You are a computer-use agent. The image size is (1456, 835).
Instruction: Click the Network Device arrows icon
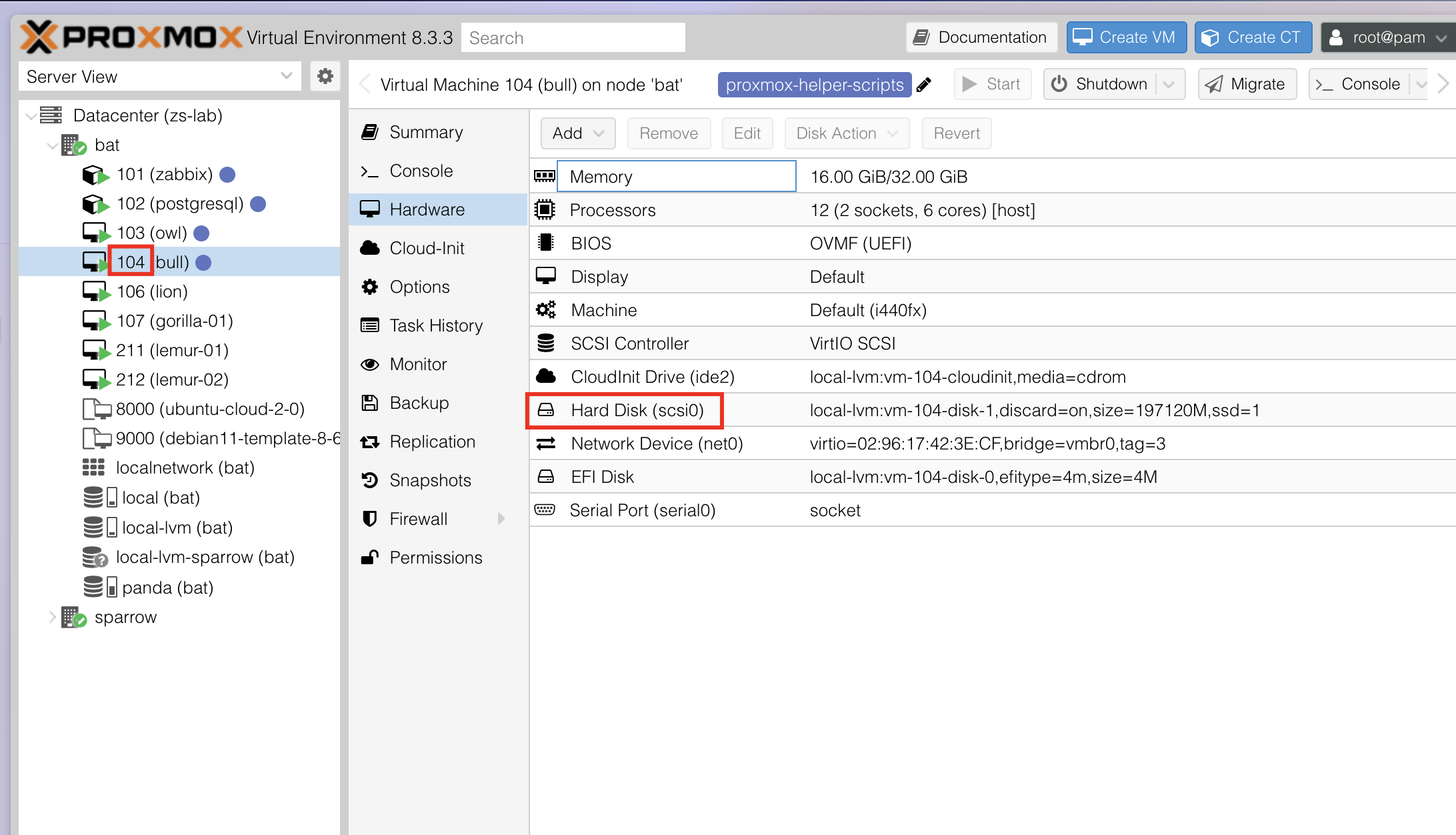point(546,443)
